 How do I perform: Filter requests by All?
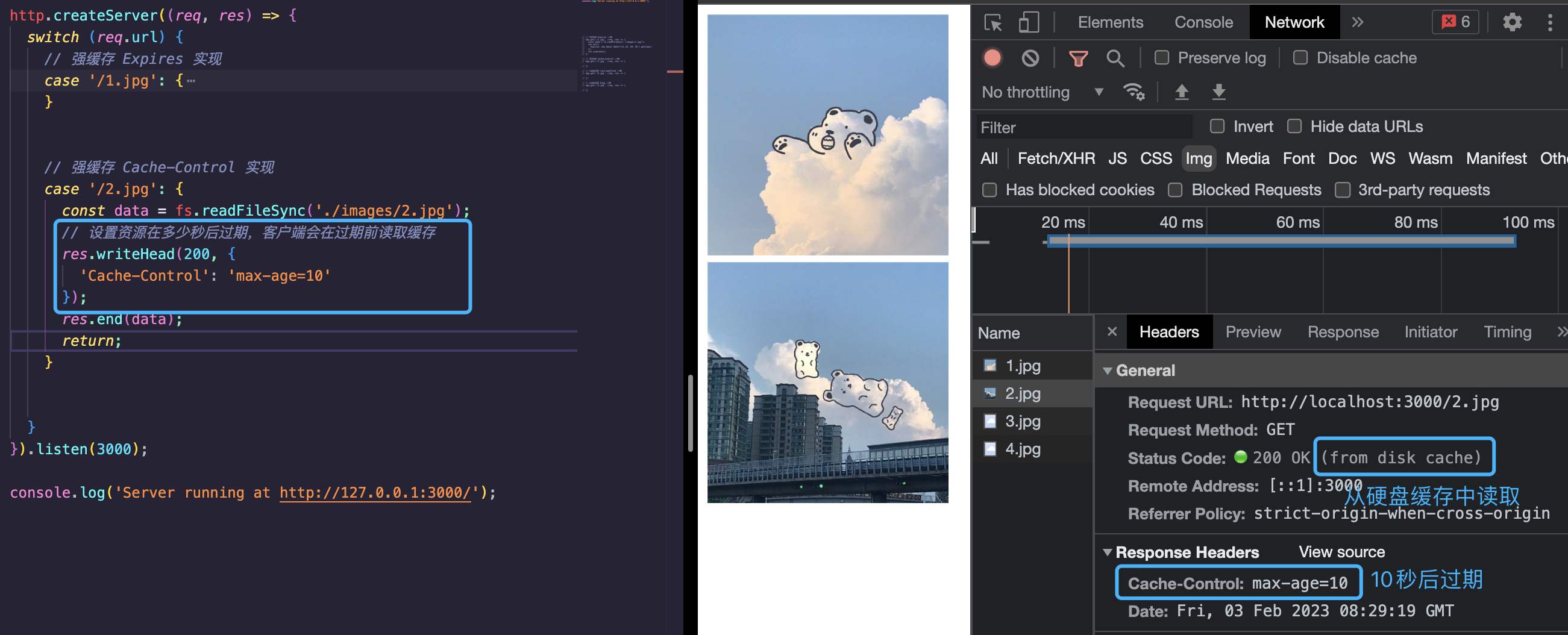click(x=988, y=158)
